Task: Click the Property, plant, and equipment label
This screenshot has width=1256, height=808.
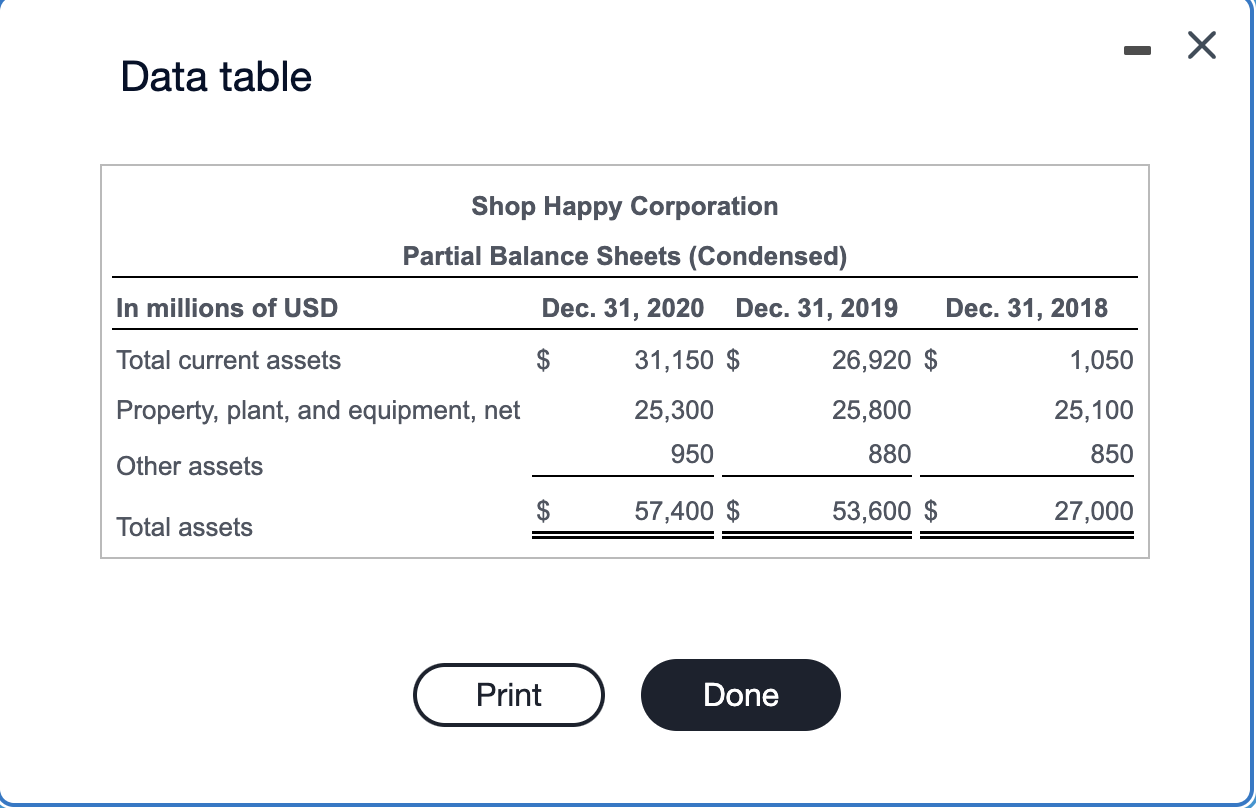Action: [x=318, y=410]
